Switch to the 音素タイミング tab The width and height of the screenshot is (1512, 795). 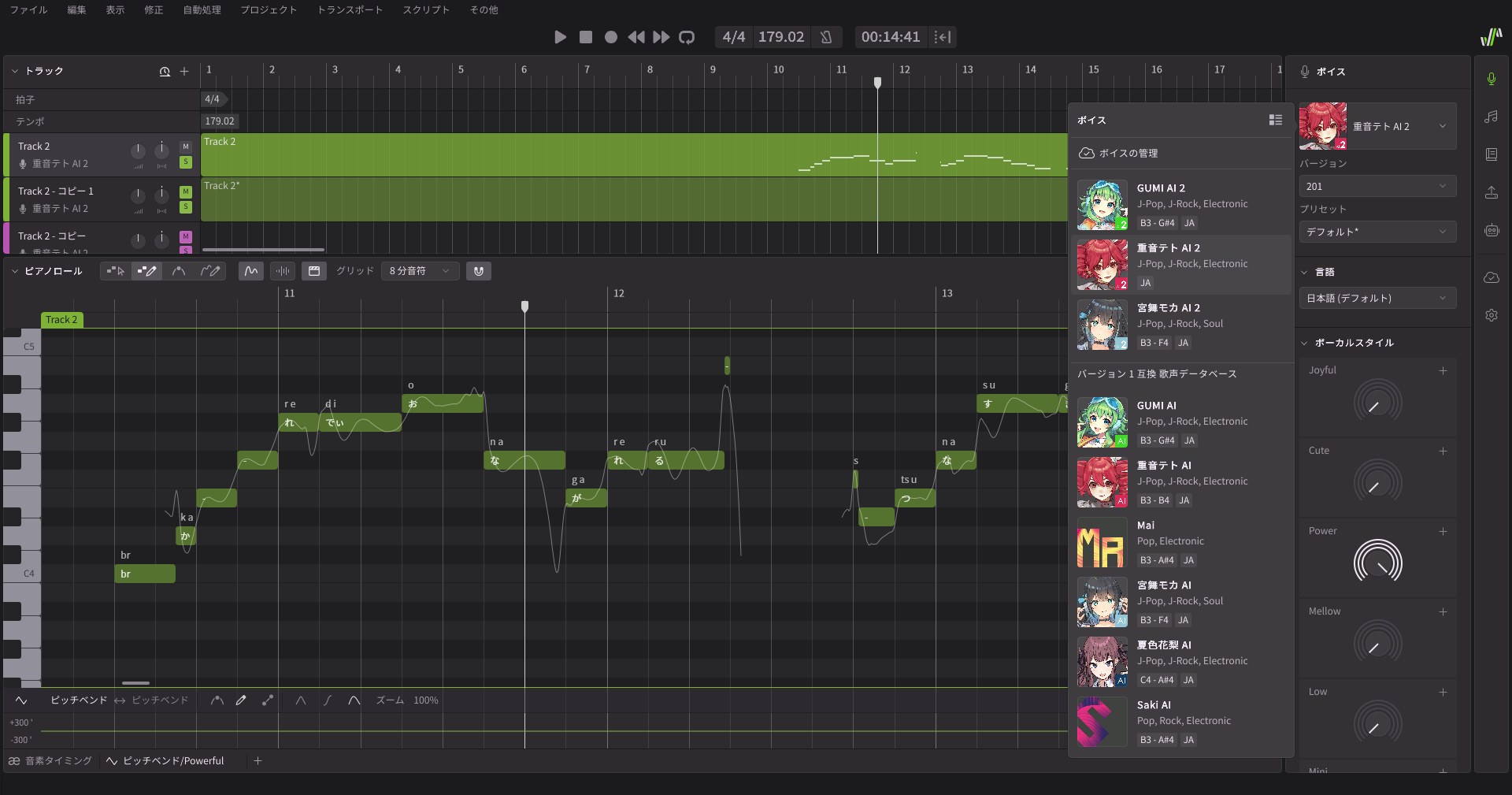50,761
